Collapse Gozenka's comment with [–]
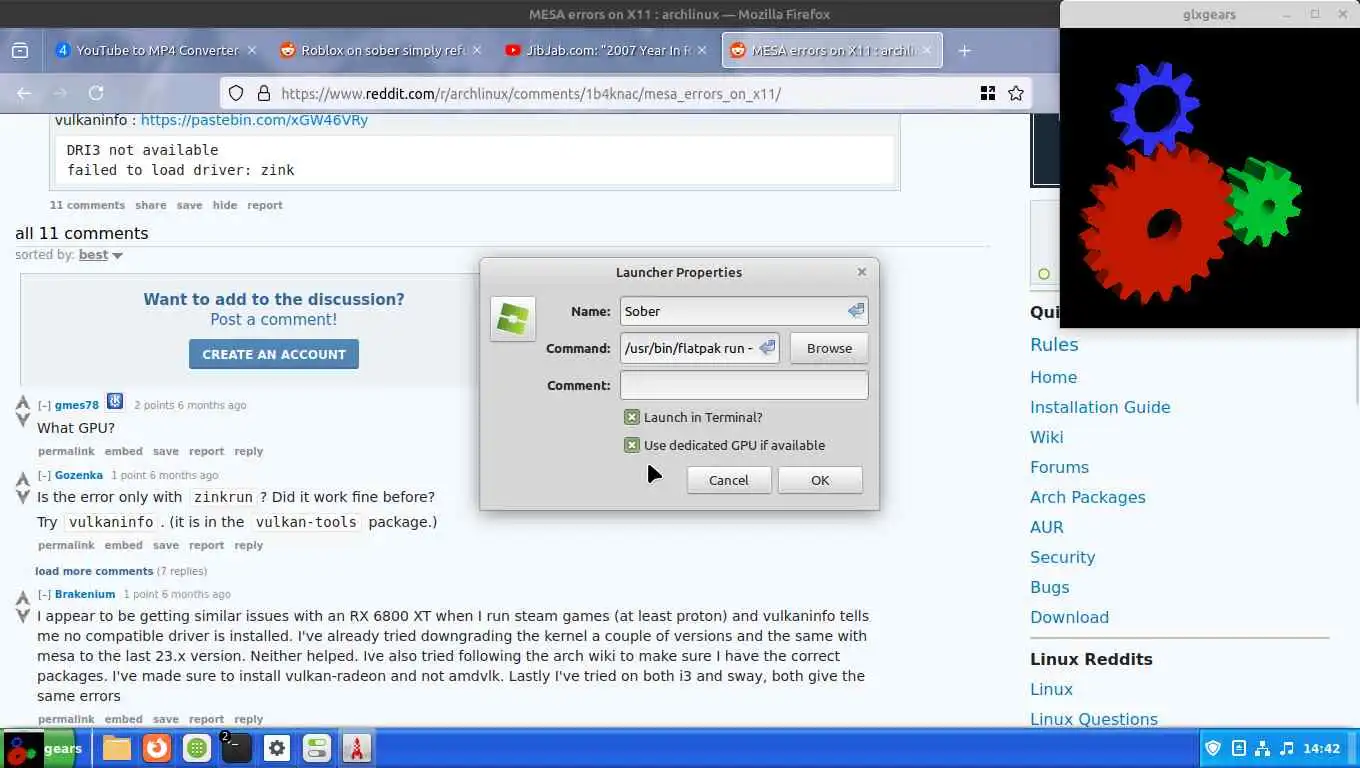Image resolution: width=1360 pixels, height=768 pixels. (44, 475)
